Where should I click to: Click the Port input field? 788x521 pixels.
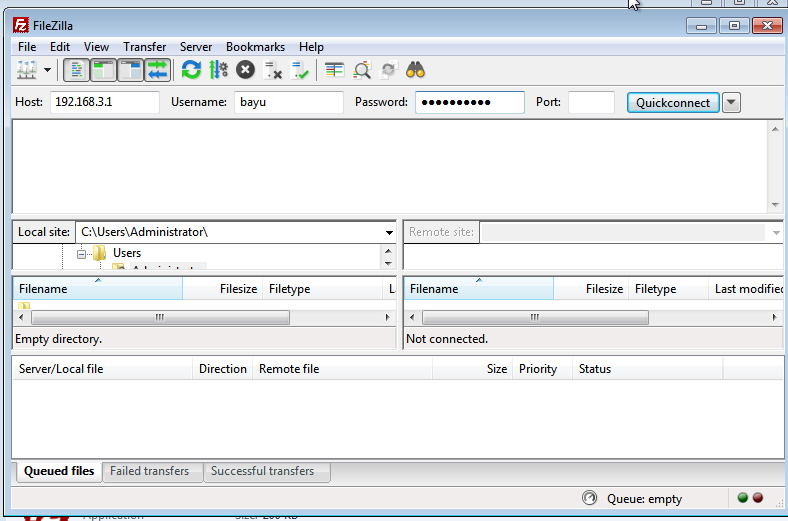592,102
